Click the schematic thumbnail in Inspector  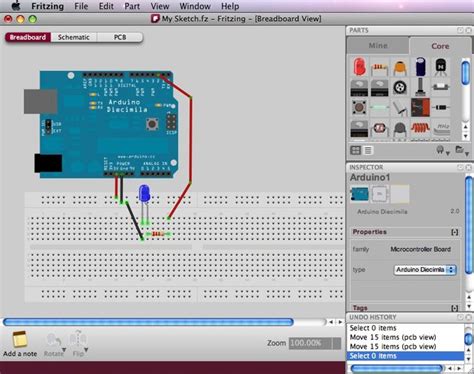click(379, 194)
